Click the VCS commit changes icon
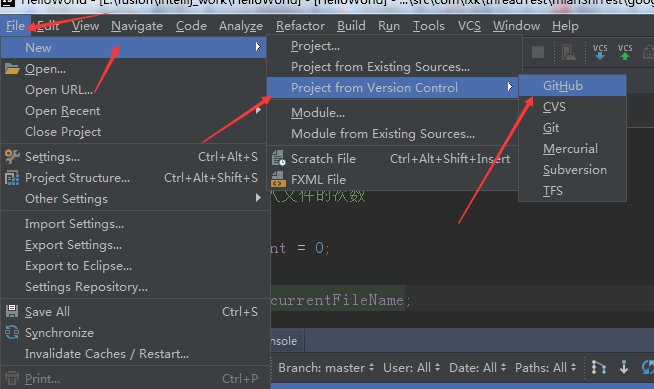654x389 pixels. coord(625,52)
